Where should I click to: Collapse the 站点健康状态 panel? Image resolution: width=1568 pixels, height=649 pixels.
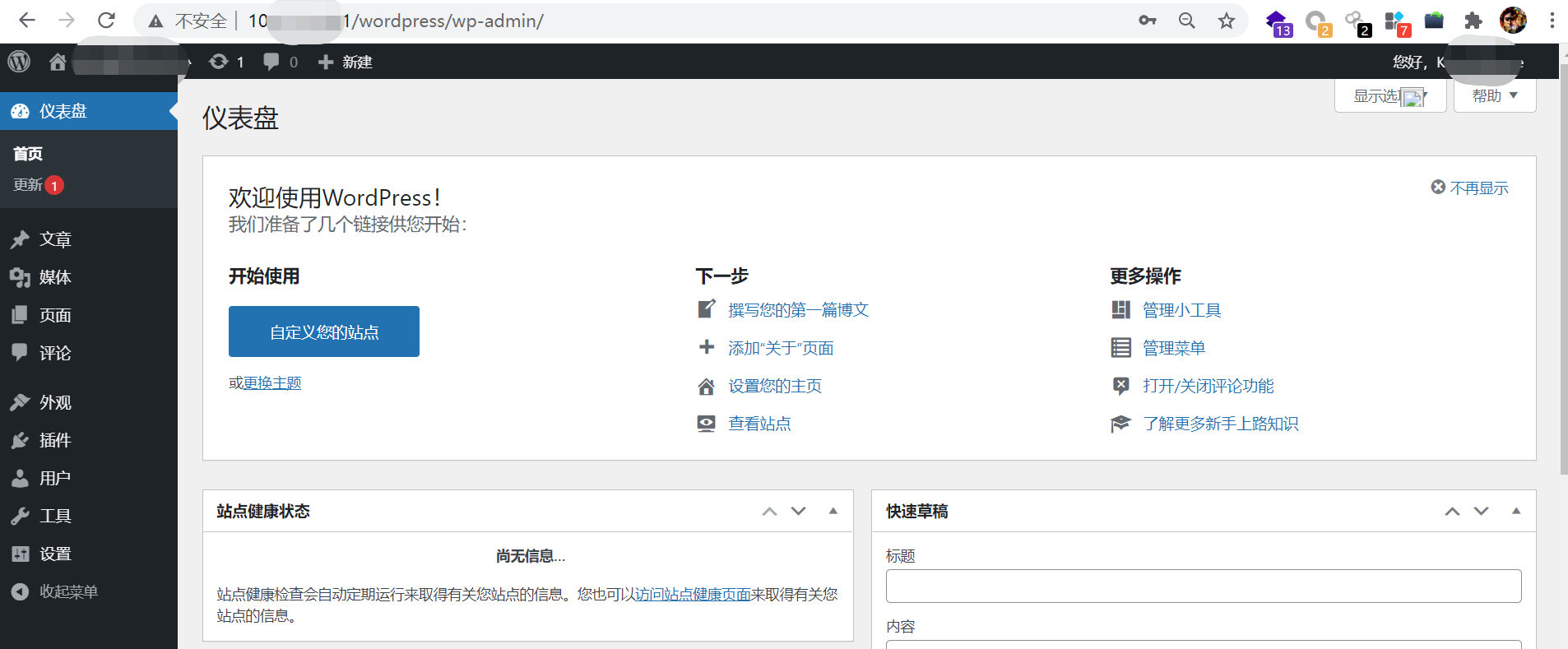(833, 511)
